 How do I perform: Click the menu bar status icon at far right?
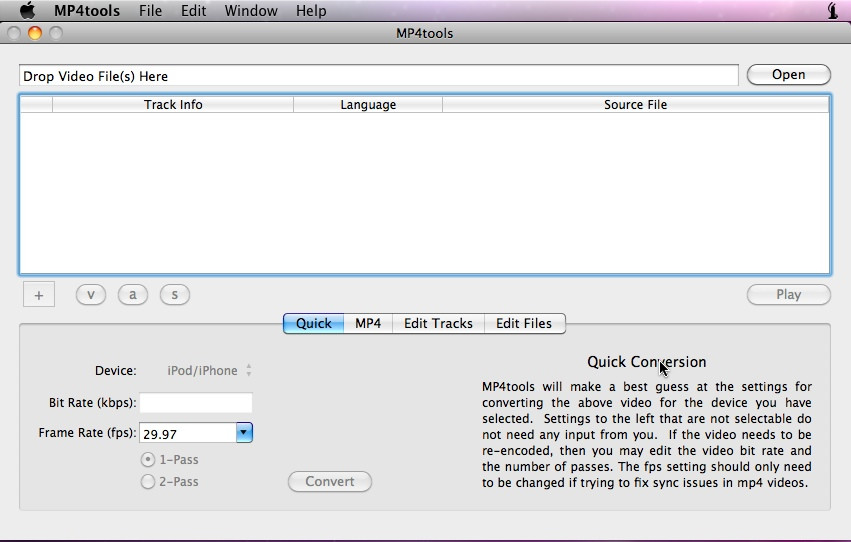(x=833, y=10)
